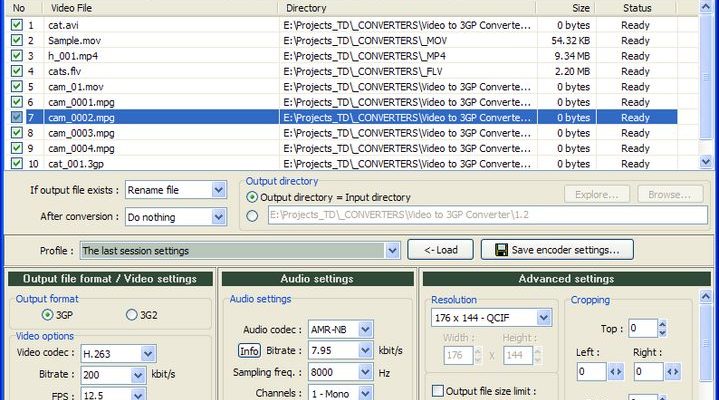Open the audio Bitrate 7.95 dropdown
The width and height of the screenshot is (719, 400).
tap(365, 350)
